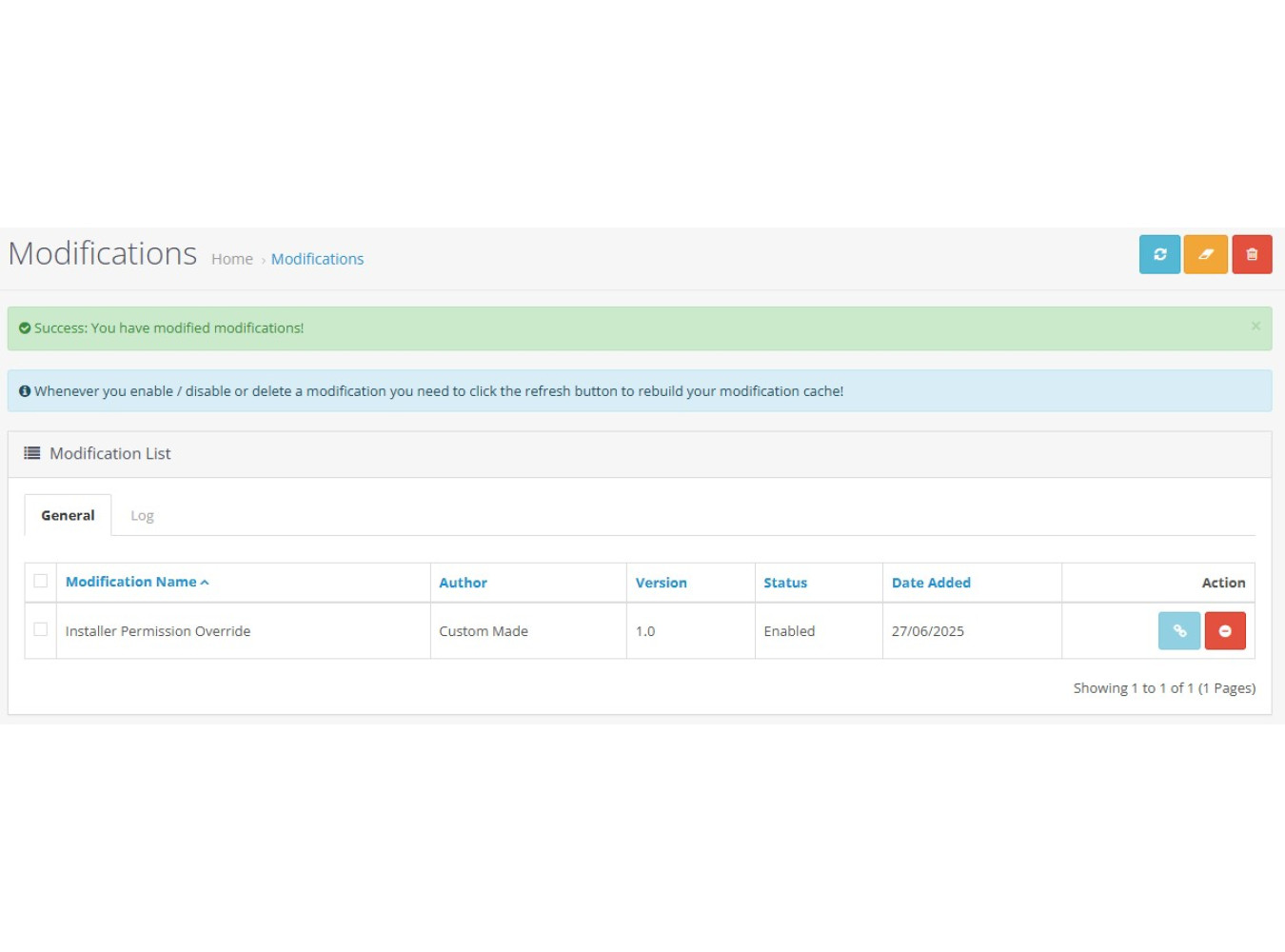Click the red trash Delete button
Screen dimensions: 1285x952
1252,254
